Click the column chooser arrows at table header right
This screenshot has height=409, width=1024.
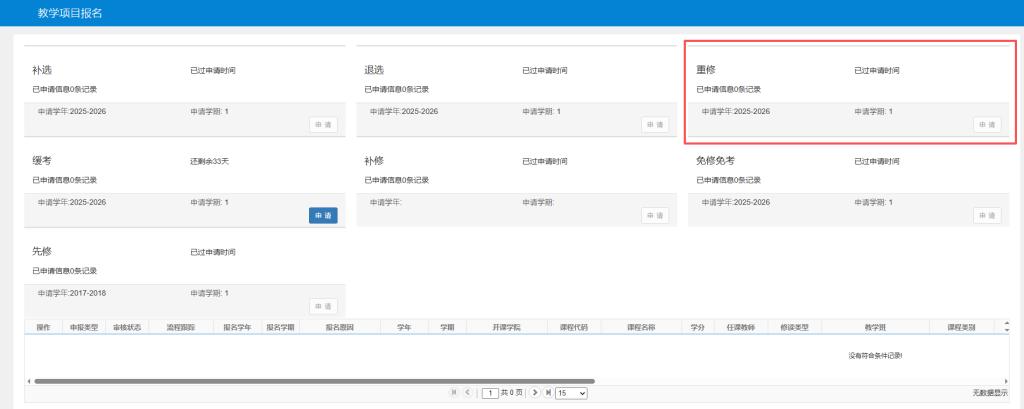1006,327
